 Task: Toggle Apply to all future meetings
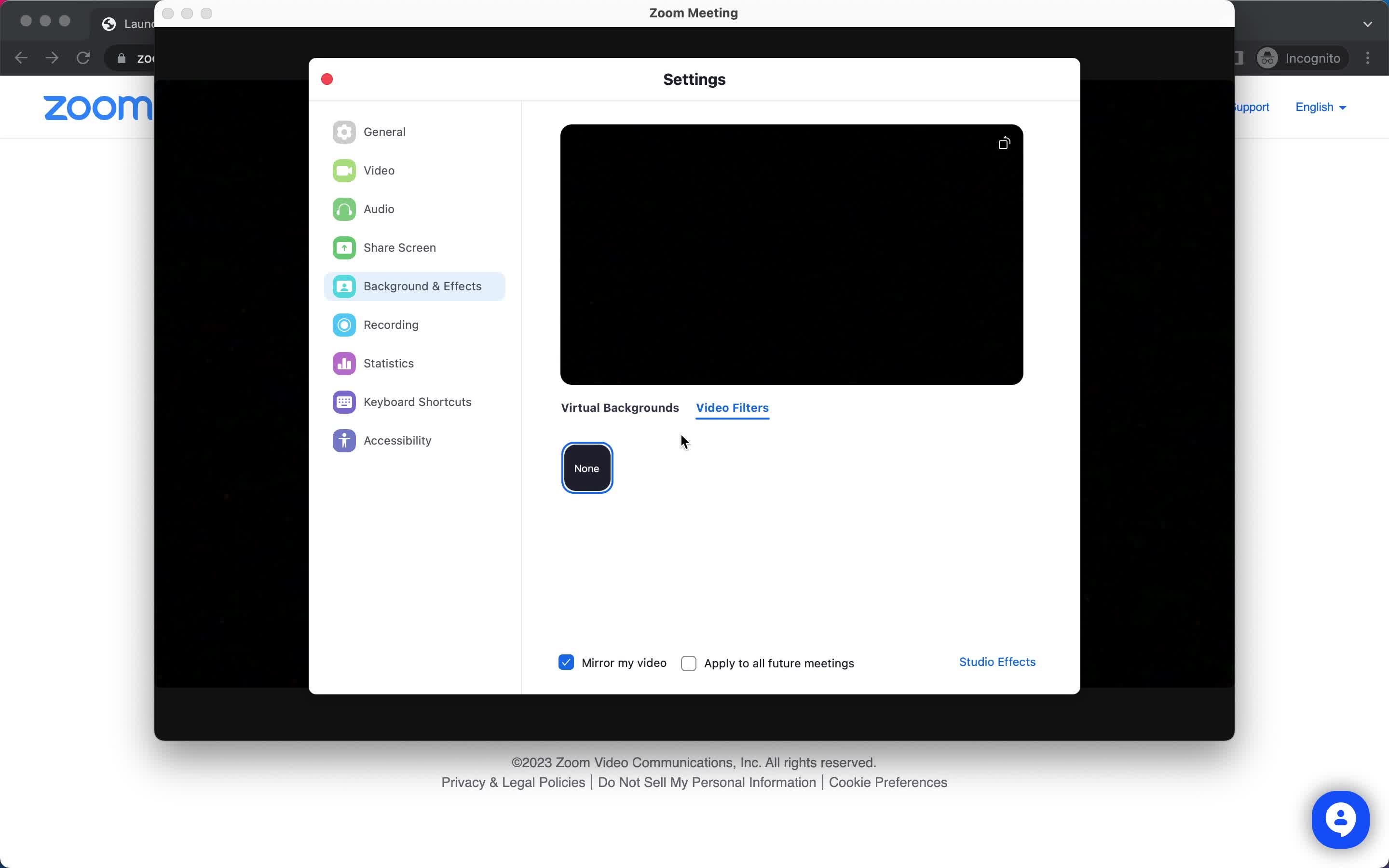(x=688, y=663)
